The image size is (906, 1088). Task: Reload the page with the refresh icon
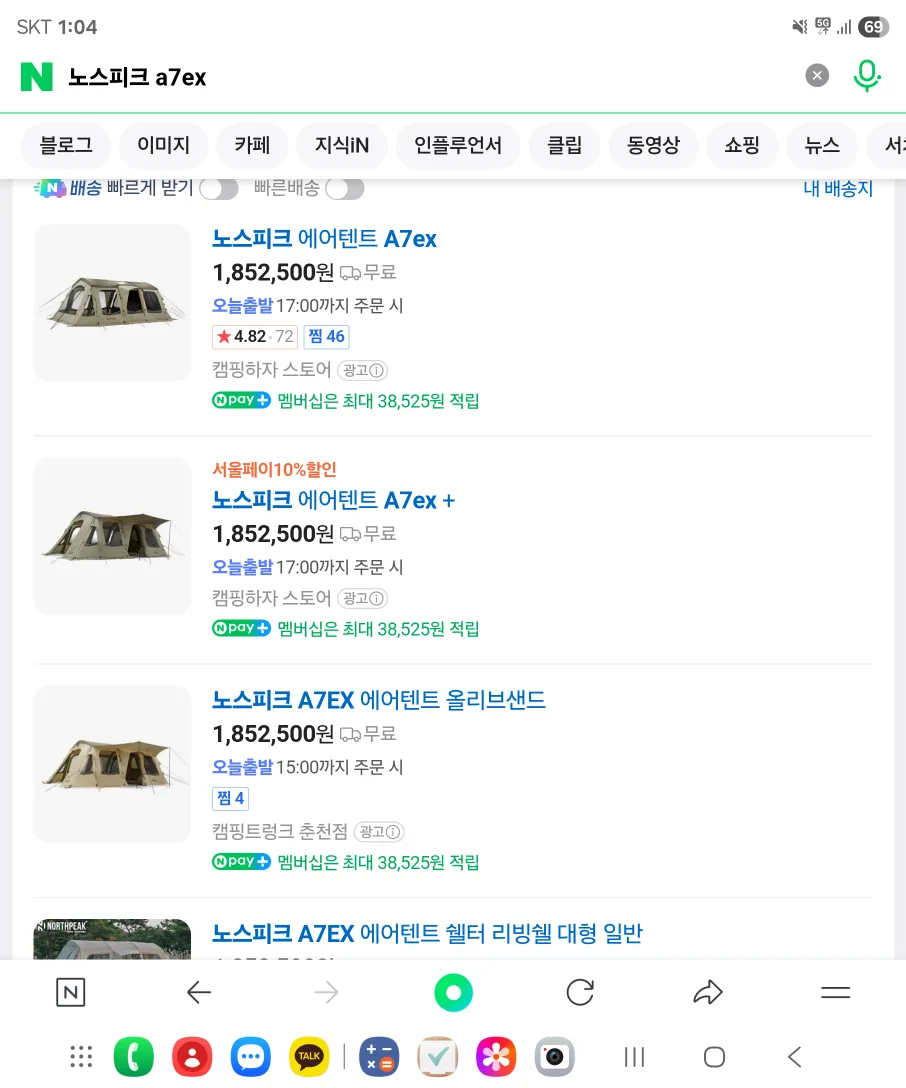click(580, 993)
